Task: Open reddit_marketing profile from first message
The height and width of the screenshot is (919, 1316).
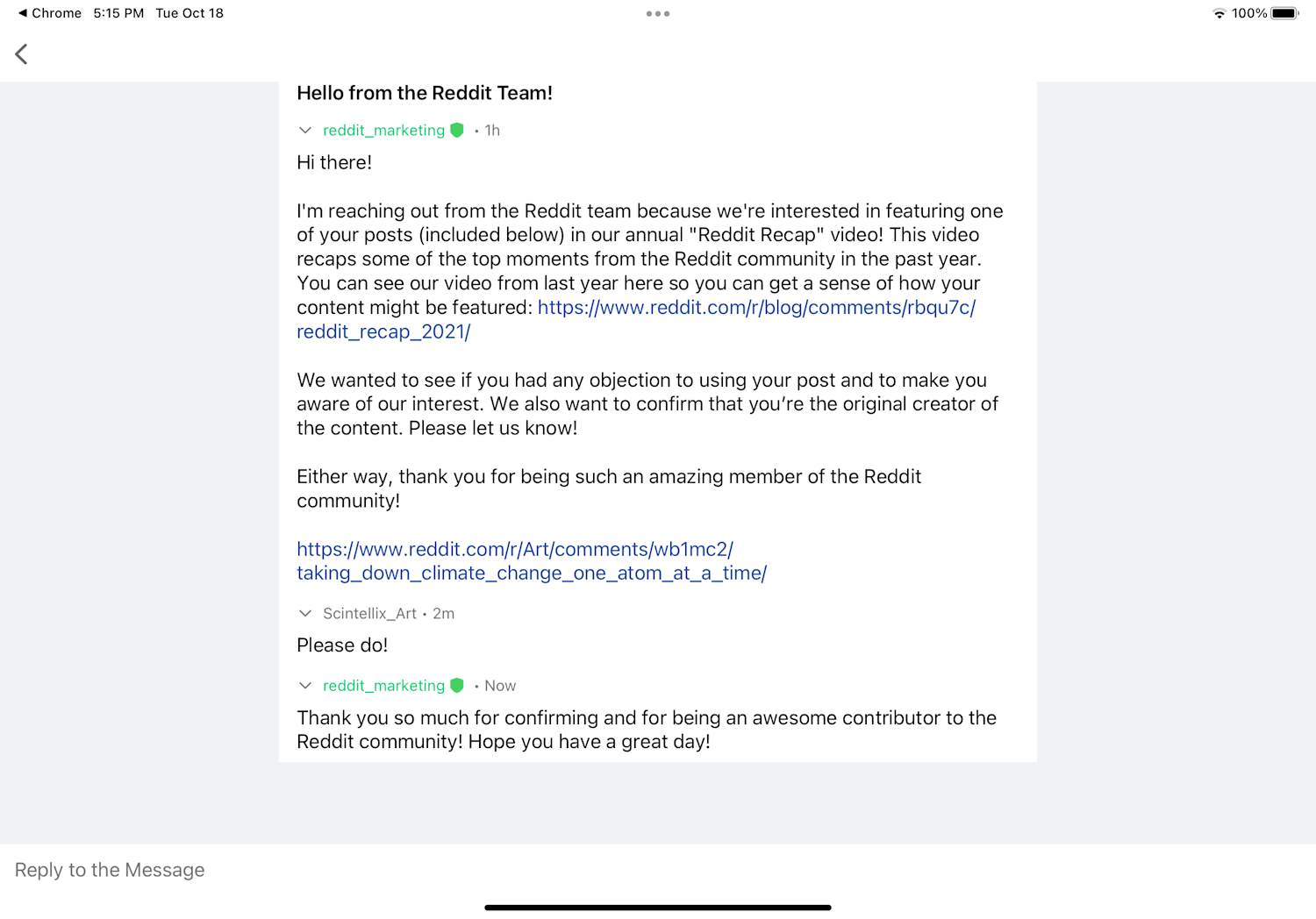Action: (x=383, y=130)
